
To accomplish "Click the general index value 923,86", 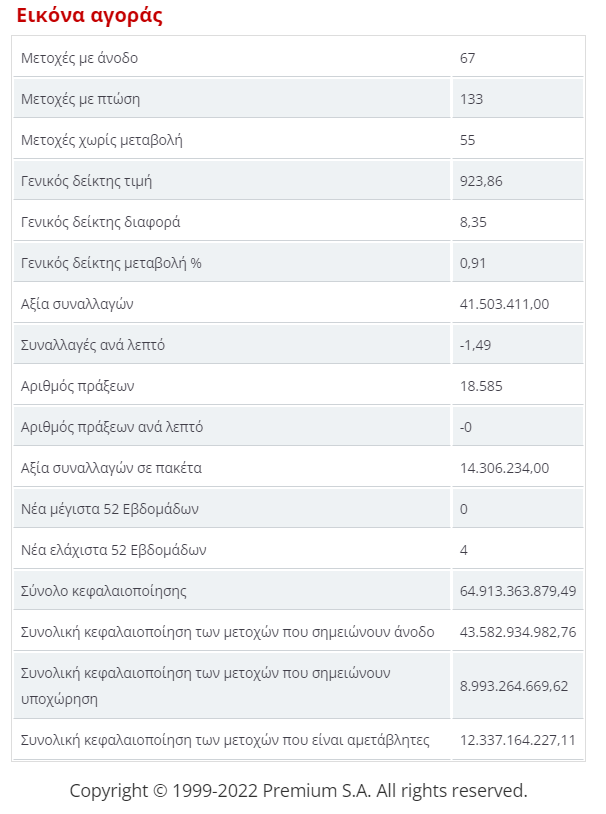I will pos(481,181).
